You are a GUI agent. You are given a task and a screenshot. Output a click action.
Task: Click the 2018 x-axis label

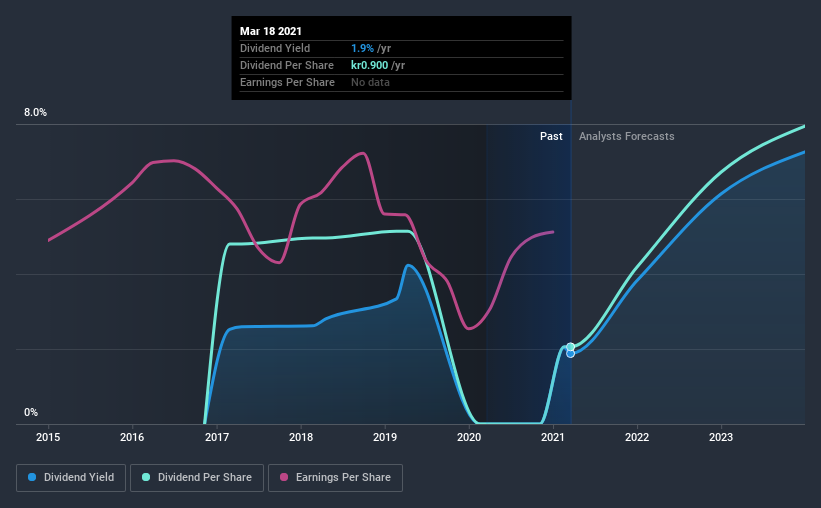[301, 437]
